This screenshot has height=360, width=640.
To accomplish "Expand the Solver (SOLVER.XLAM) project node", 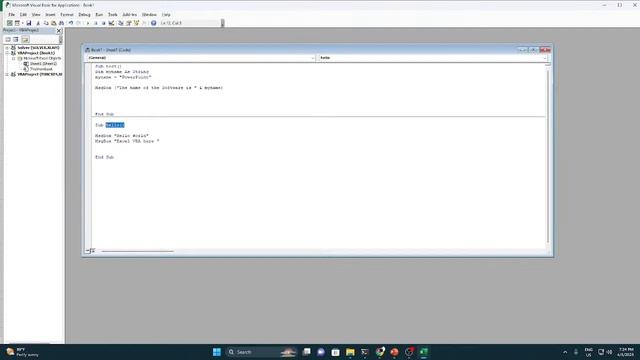I will 7,48.
